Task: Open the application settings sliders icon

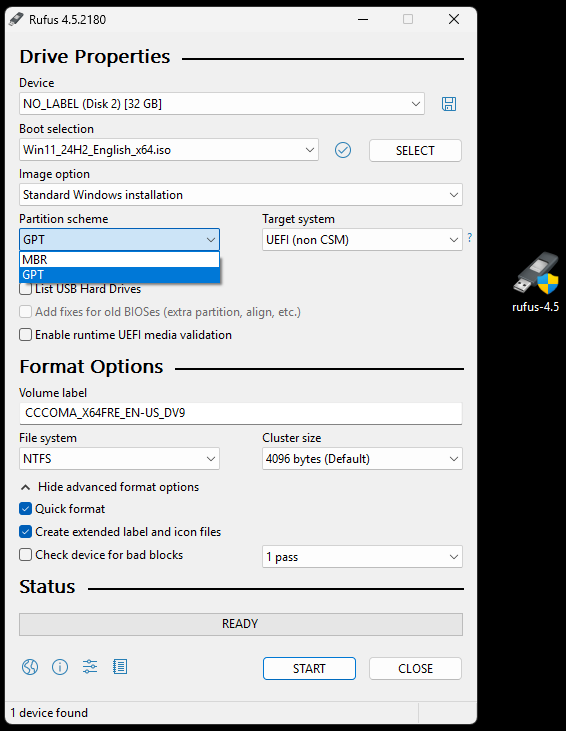Action: pos(90,667)
